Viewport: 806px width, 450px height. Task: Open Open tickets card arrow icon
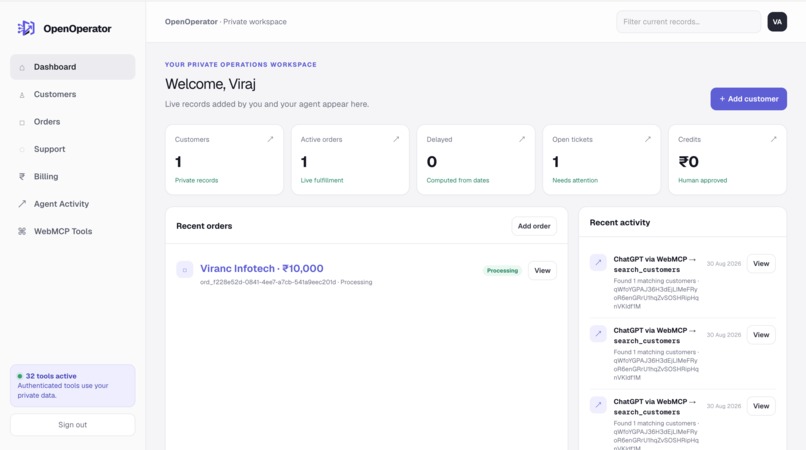click(648, 139)
